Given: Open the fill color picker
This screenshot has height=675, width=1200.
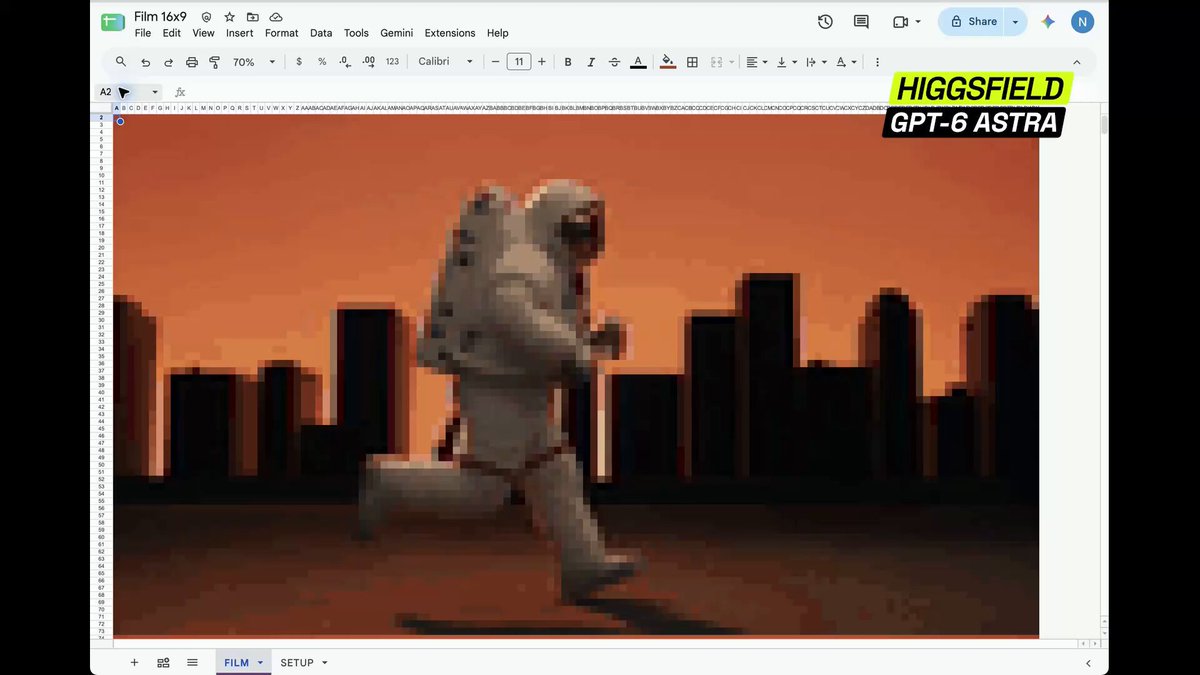Looking at the screenshot, I should point(668,62).
